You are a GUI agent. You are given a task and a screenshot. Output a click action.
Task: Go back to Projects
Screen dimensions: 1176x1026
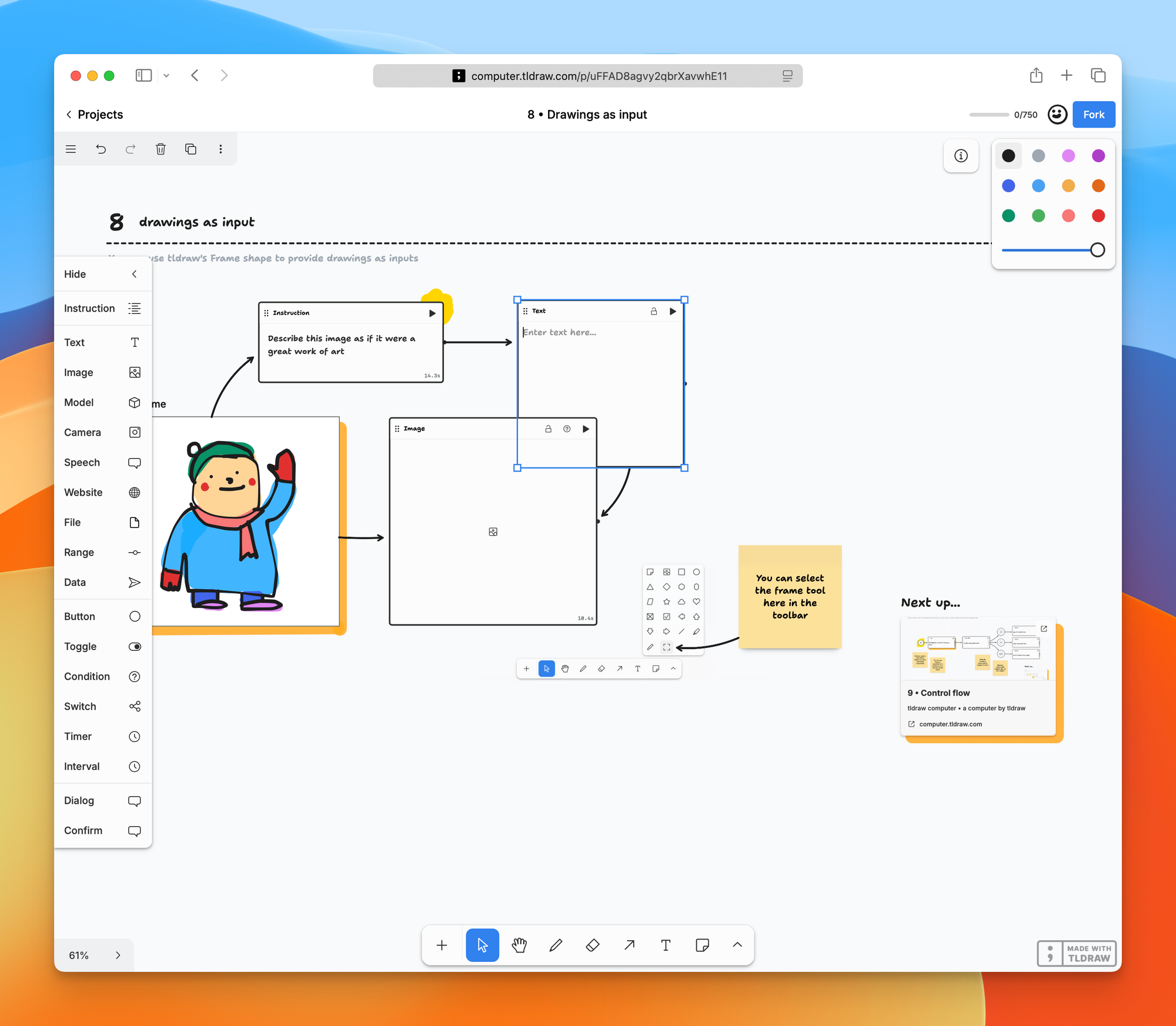[95, 115]
